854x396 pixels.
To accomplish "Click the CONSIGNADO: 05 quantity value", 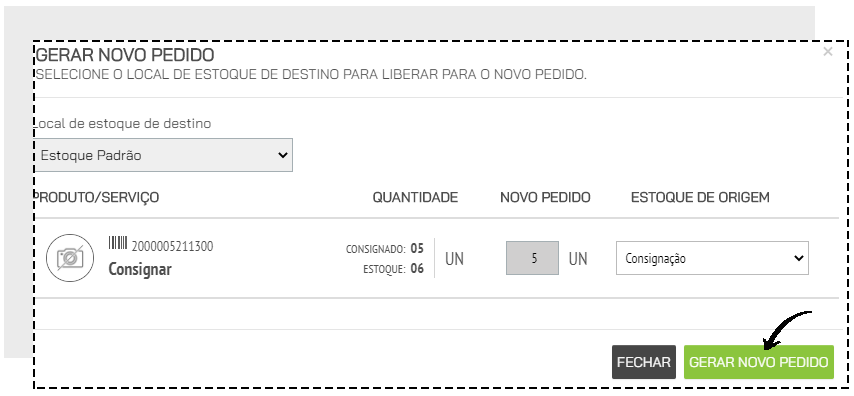I will pos(385,249).
